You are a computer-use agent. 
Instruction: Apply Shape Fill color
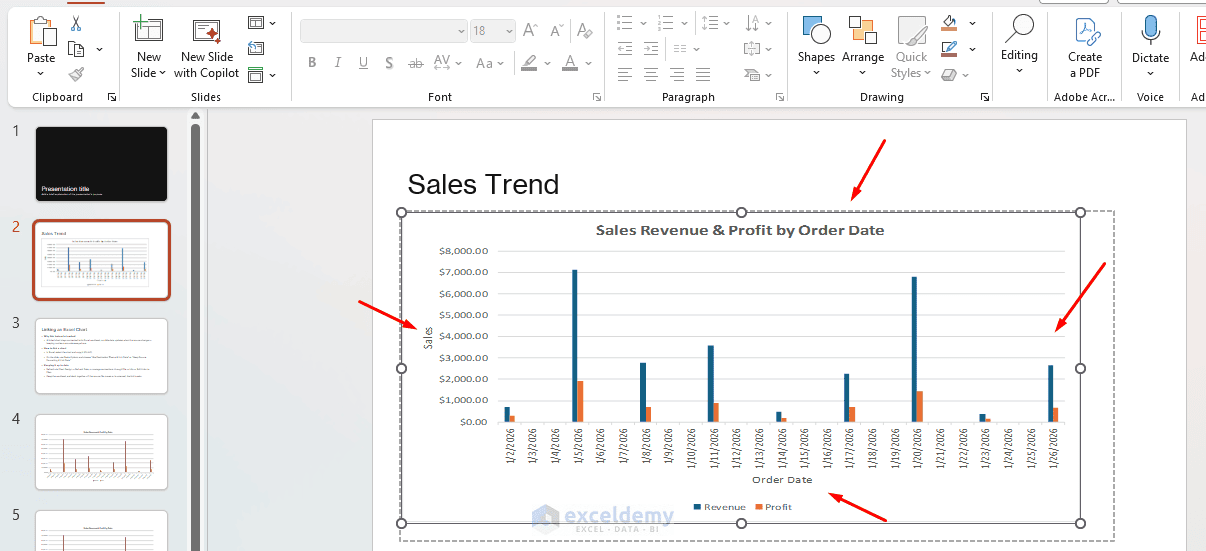(949, 22)
